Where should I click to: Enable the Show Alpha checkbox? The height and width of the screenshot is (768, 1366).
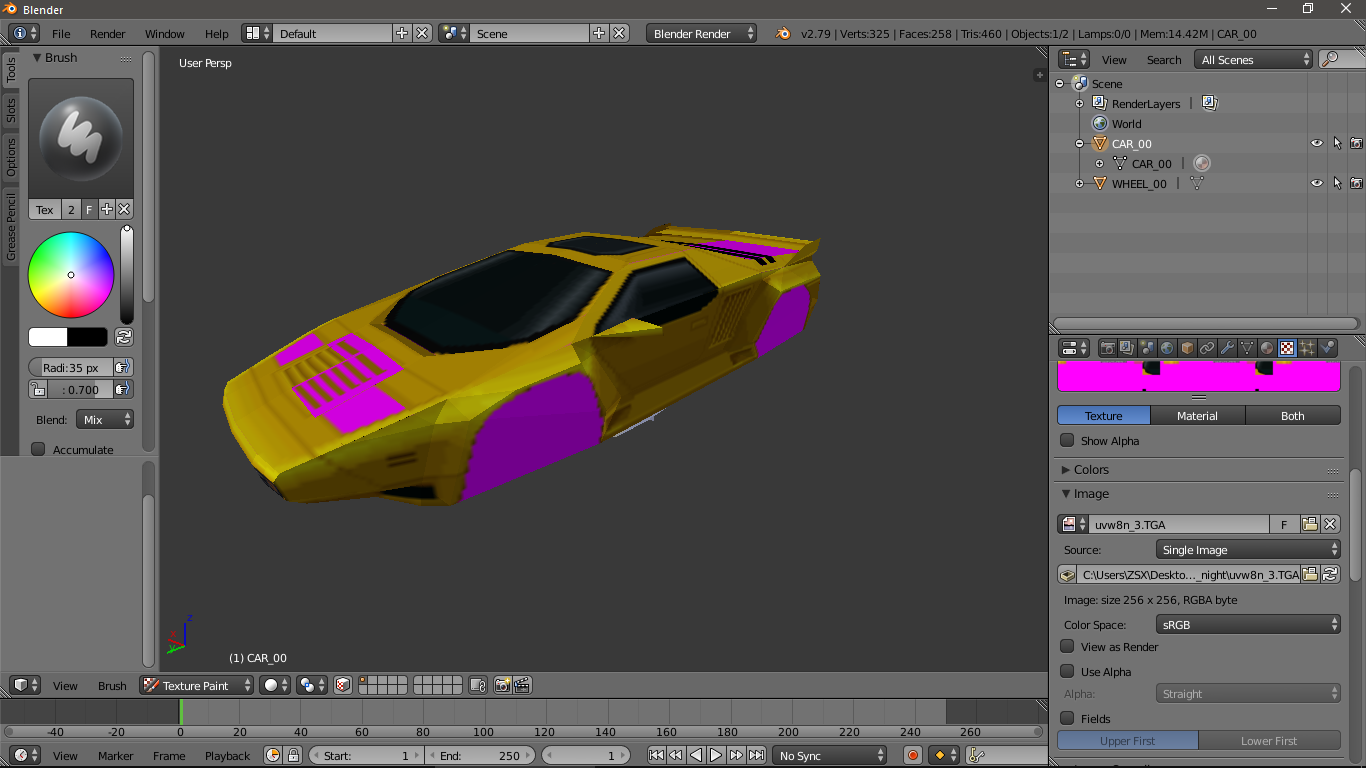click(x=1067, y=440)
